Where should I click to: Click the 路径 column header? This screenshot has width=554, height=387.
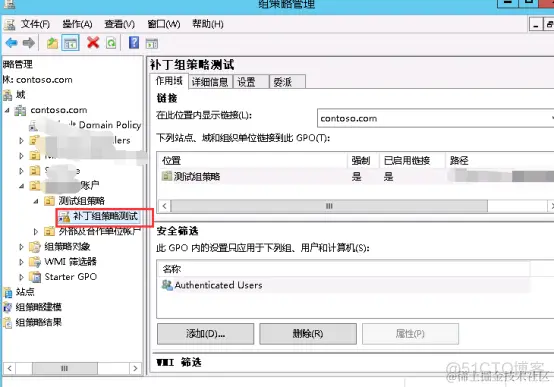[x=500, y=160]
